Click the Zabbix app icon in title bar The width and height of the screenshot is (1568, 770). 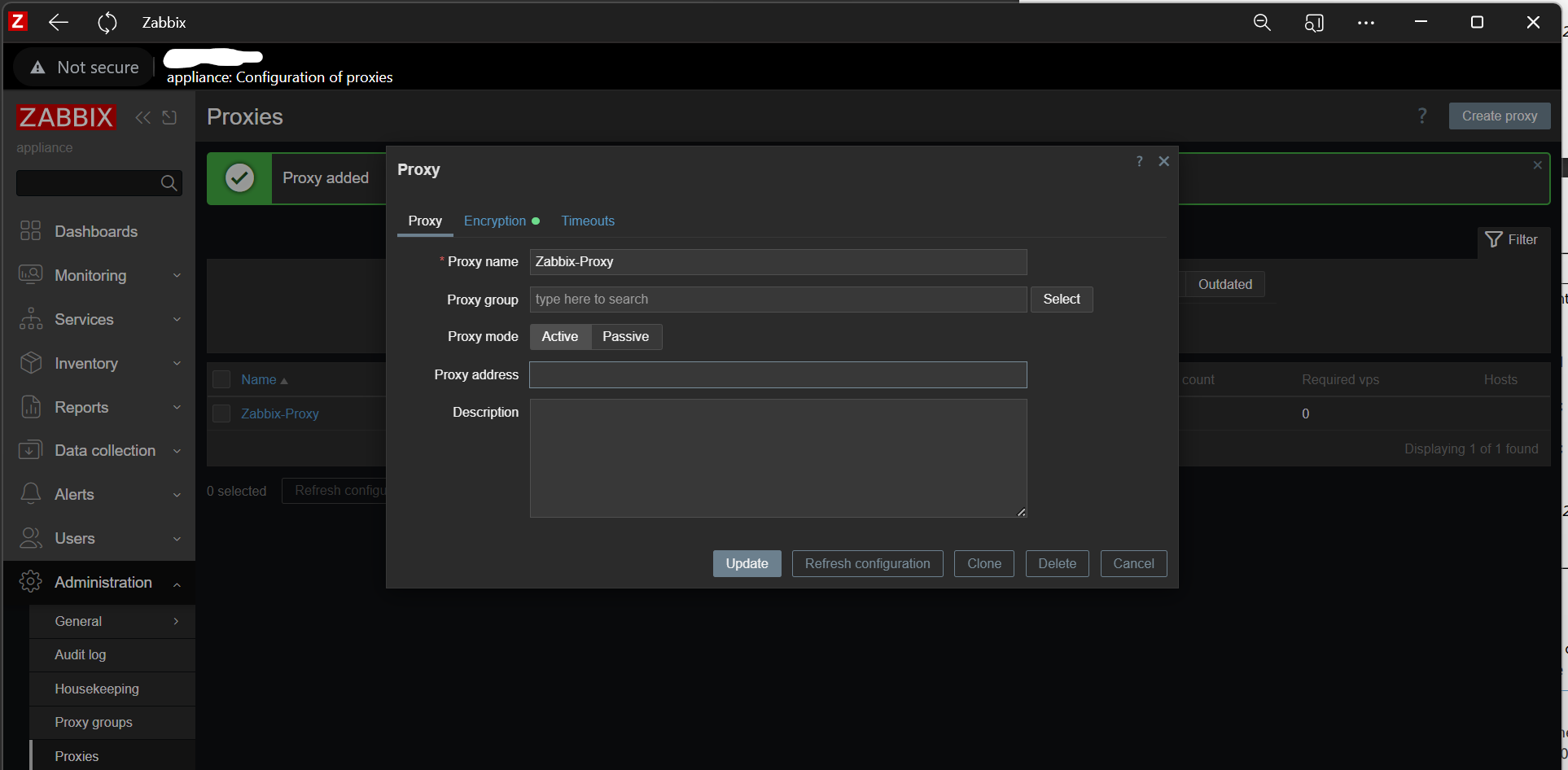pos(17,22)
